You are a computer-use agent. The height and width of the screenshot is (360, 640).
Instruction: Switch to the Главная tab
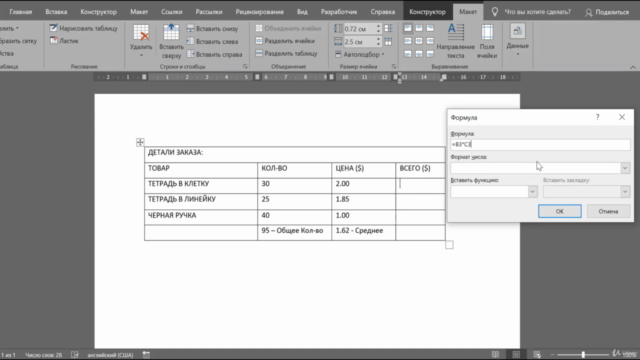pyautogui.click(x=20, y=12)
